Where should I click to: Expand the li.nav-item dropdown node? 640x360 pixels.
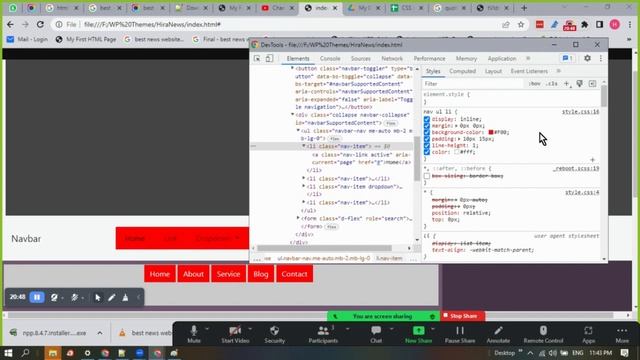tap(304, 187)
